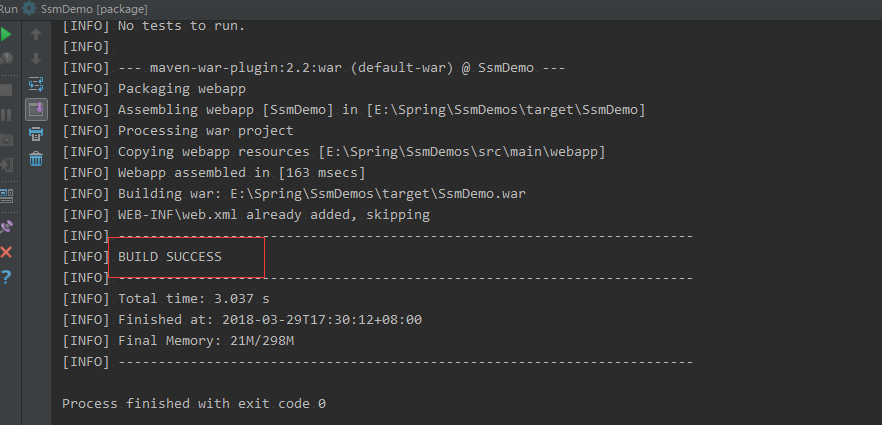Click the Dump Threads camera icon
The height and width of the screenshot is (425, 882).
pyautogui.click(x=6, y=140)
